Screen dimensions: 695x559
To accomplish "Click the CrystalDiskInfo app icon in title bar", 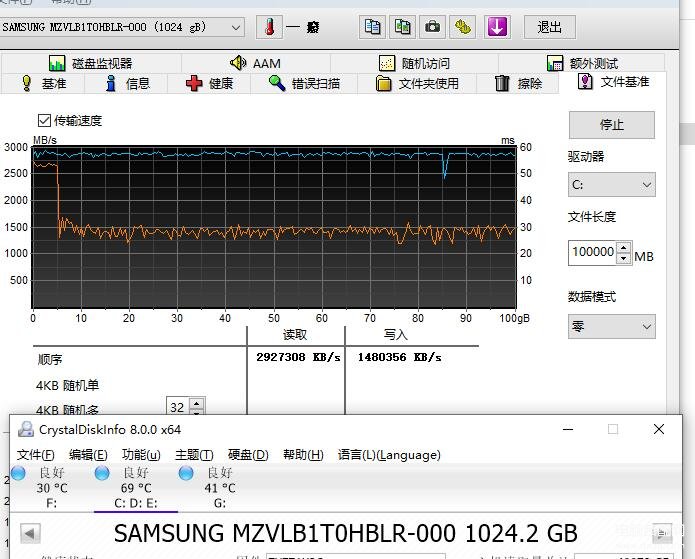I will [25, 429].
